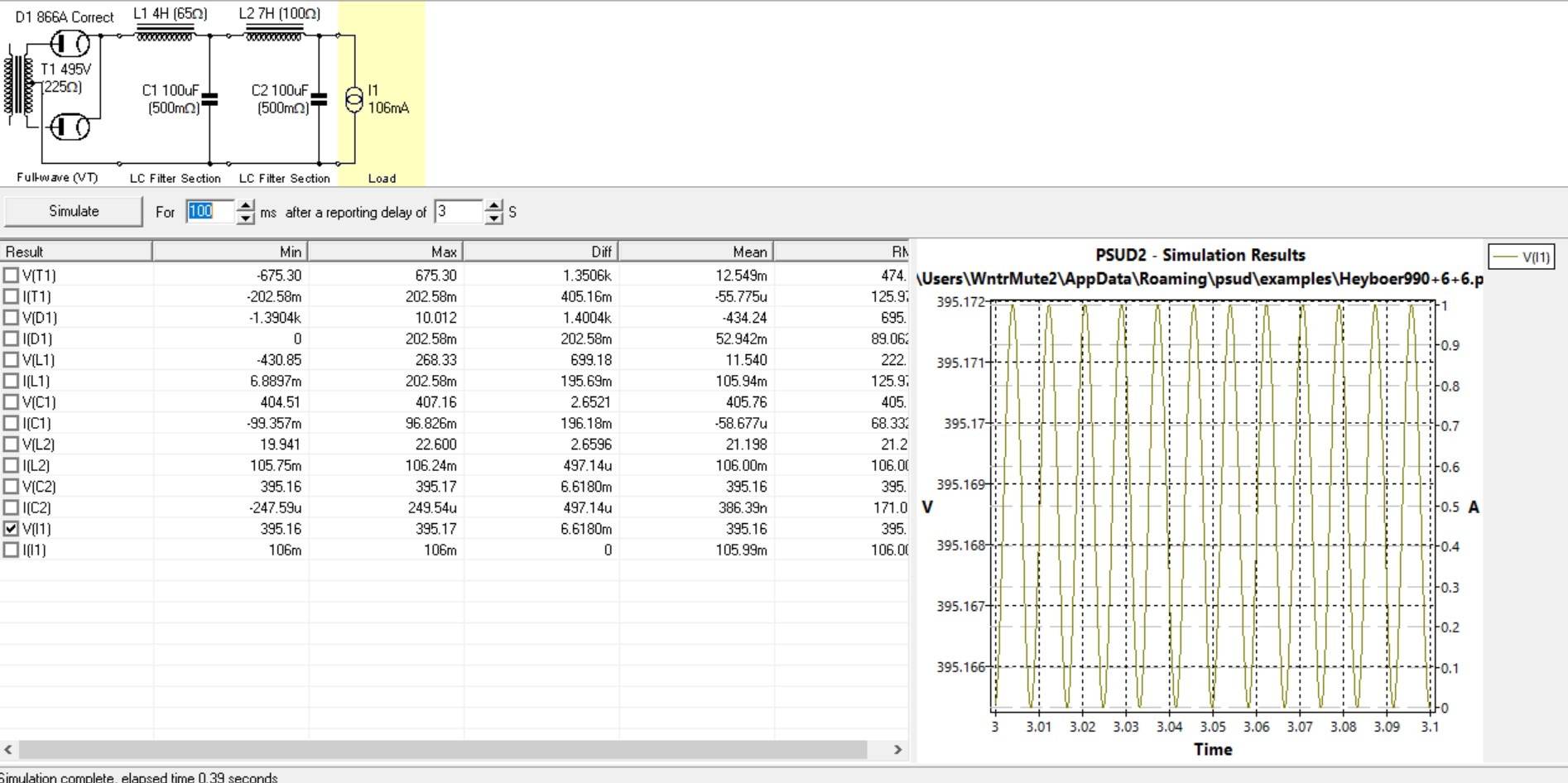Enable the V(C2) result checkbox

11,486
